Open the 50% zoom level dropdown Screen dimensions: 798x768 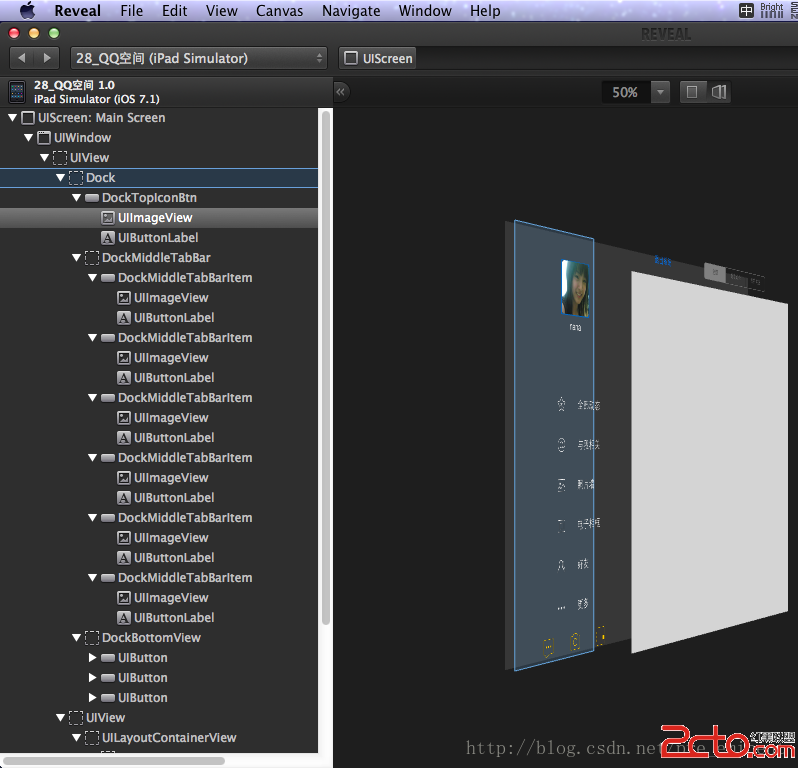659,92
